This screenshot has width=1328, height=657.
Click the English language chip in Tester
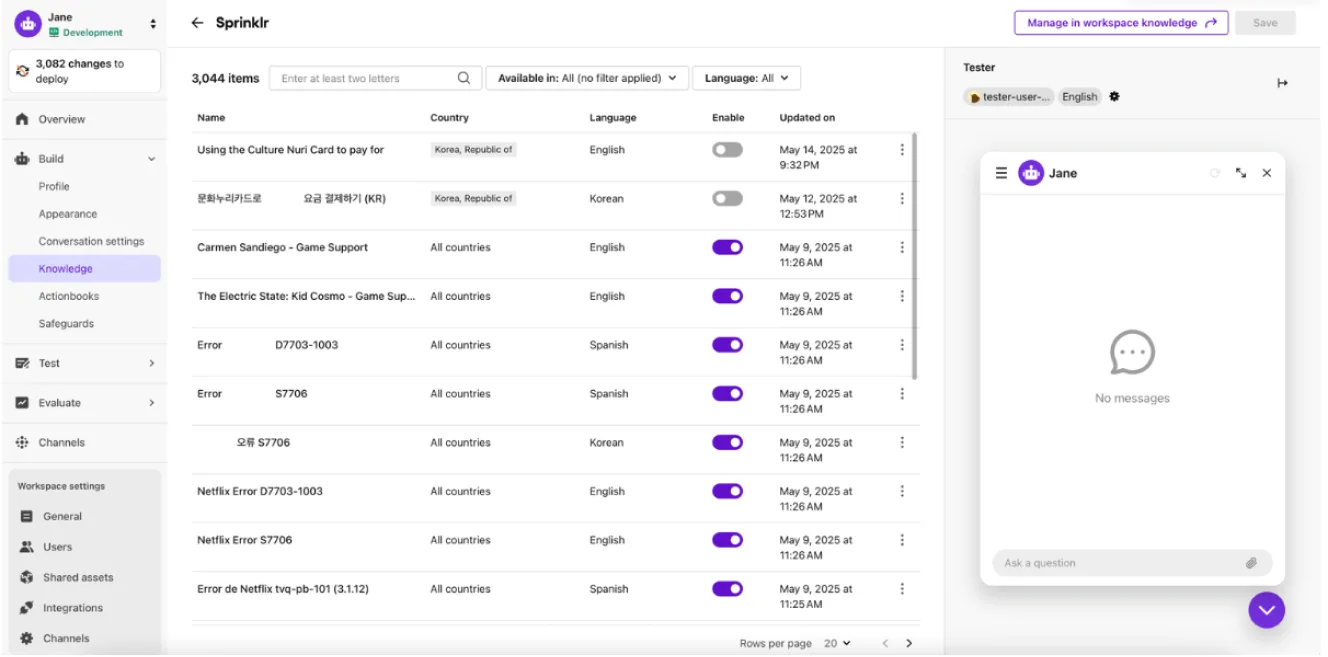1080,97
